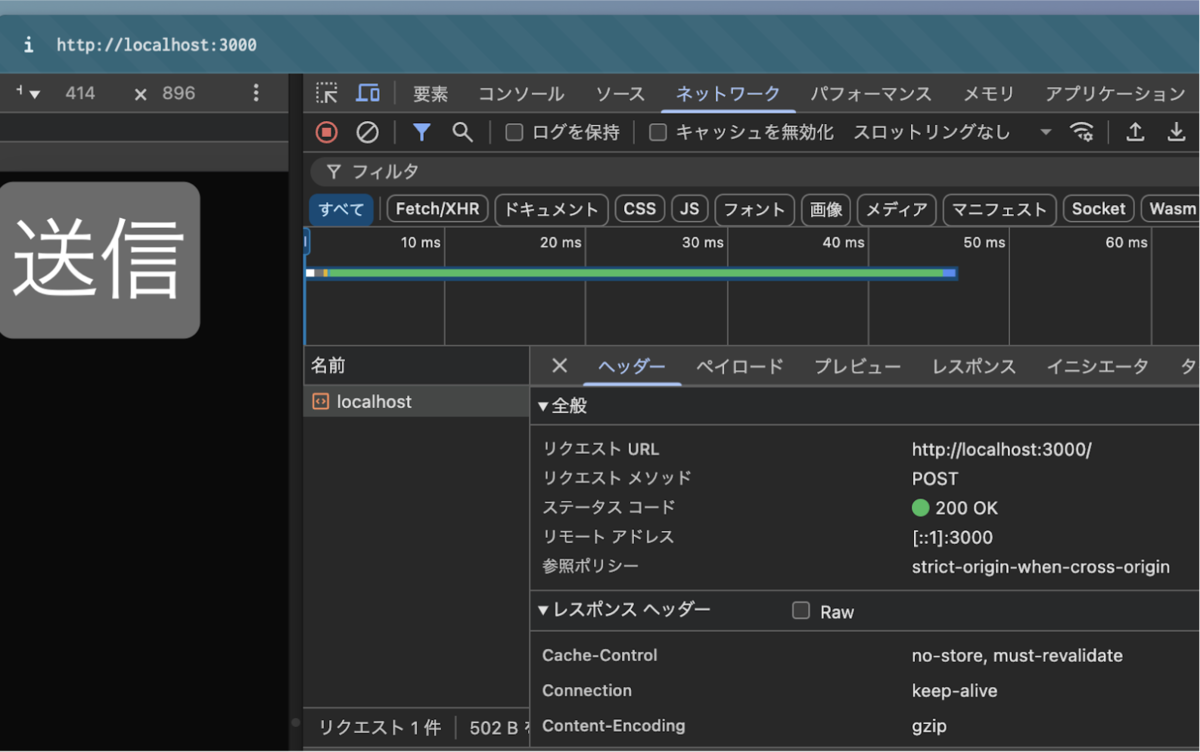Click the device height field 896
The height and width of the screenshot is (752, 1200).
coord(179,93)
